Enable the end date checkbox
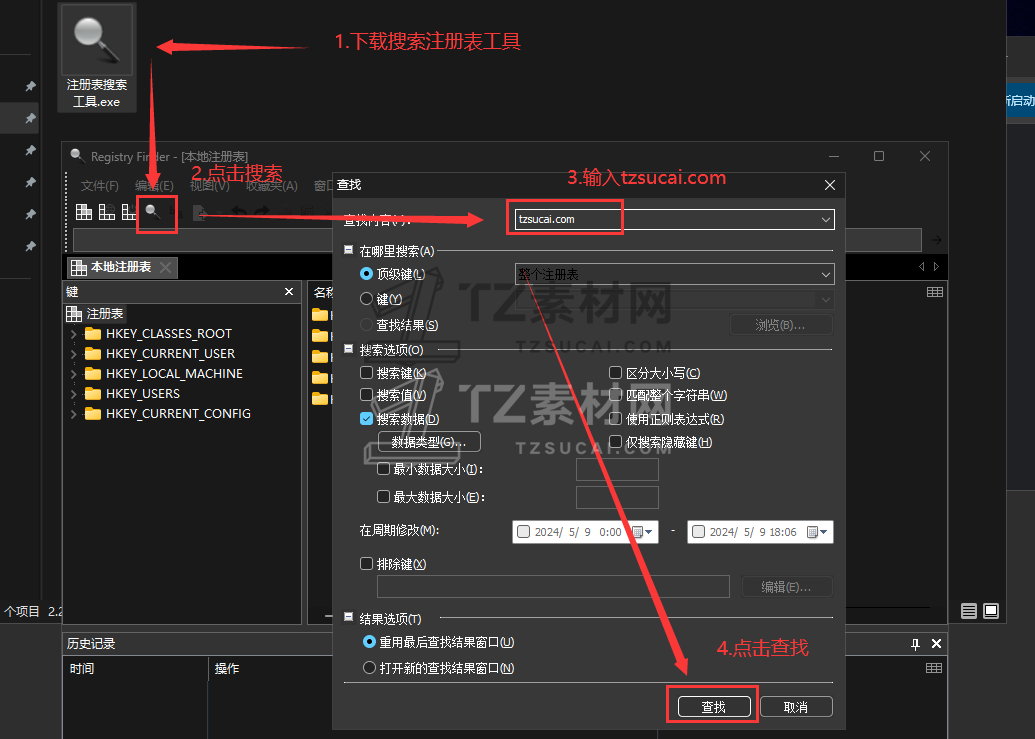Viewport: 1035px width, 739px height. pyautogui.click(x=698, y=532)
